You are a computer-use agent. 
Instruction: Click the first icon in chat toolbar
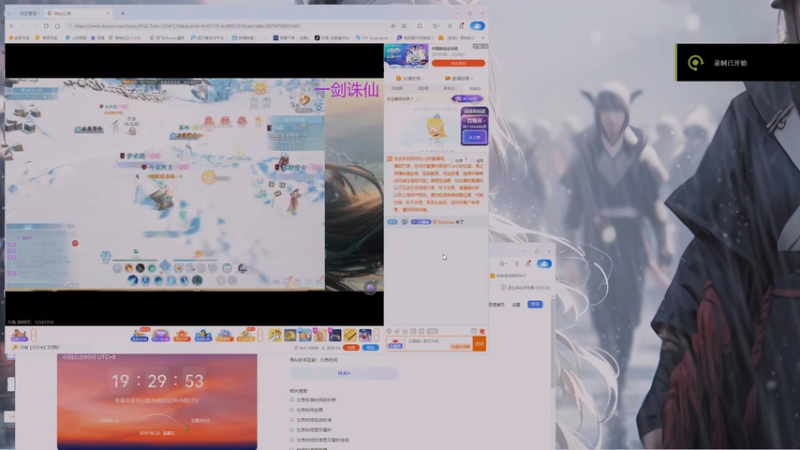click(389, 331)
